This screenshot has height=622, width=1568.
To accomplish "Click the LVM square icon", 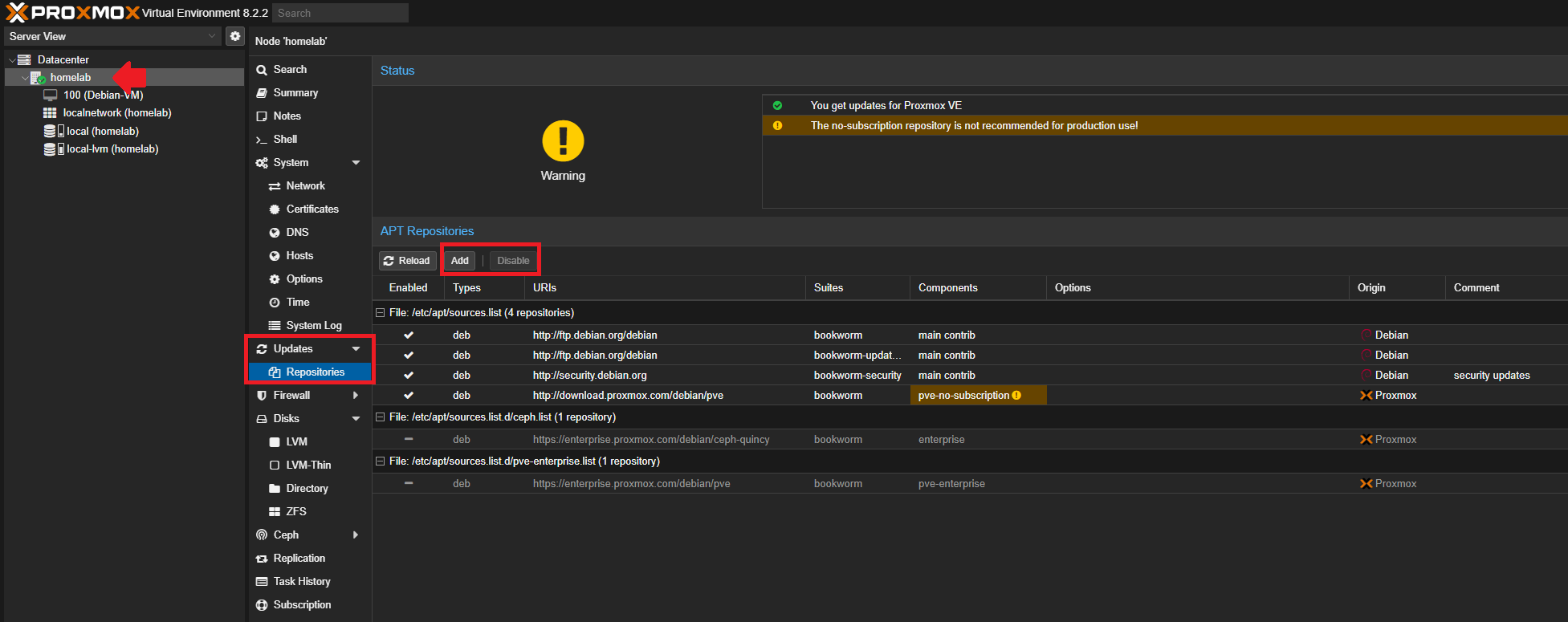I will (x=275, y=442).
